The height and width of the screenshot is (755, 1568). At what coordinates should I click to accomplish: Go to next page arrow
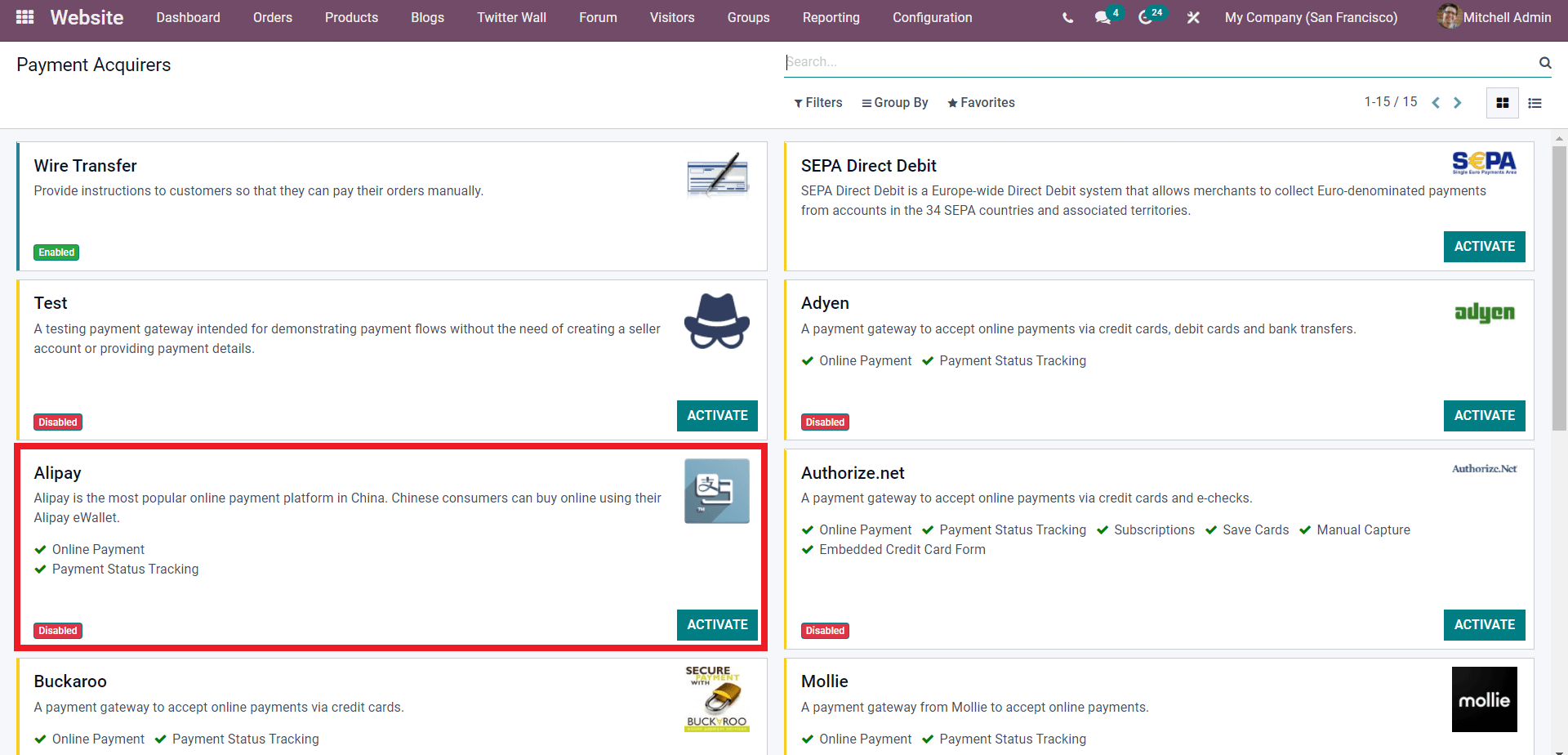tap(1457, 103)
